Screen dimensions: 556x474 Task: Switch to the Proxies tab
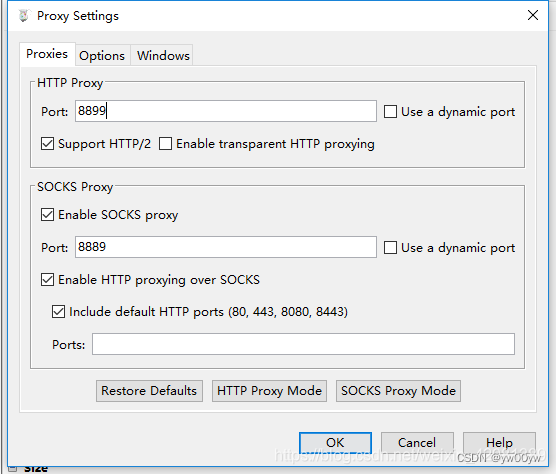47,54
